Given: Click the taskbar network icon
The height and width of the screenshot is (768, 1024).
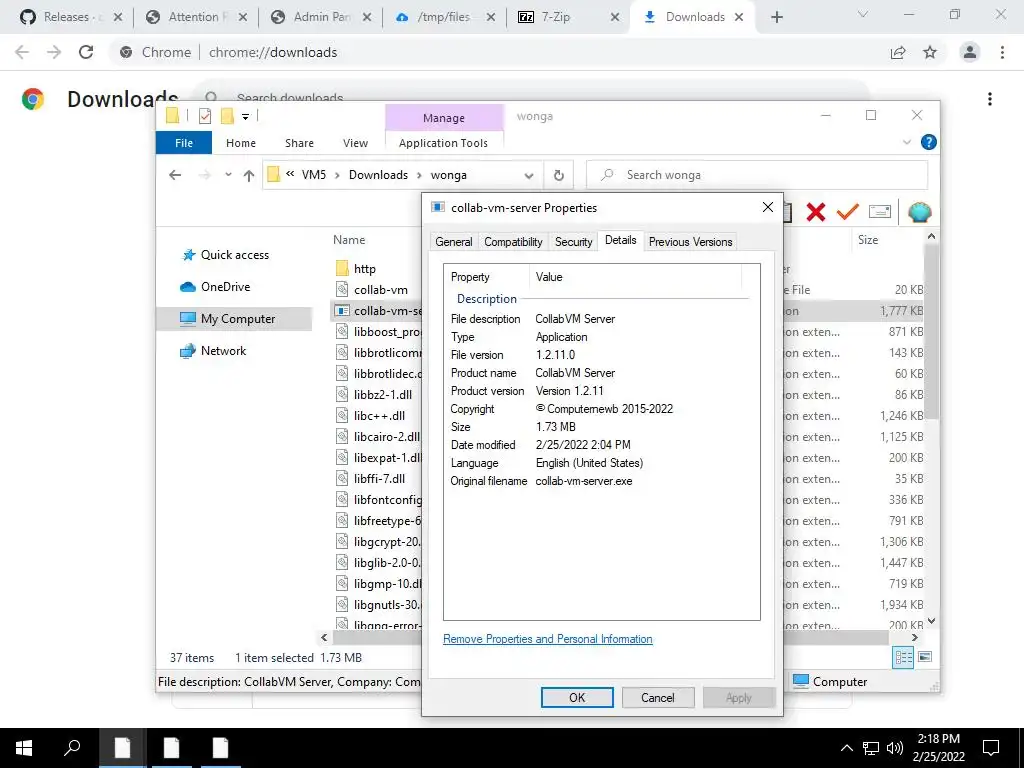Looking at the screenshot, I should tap(871, 748).
